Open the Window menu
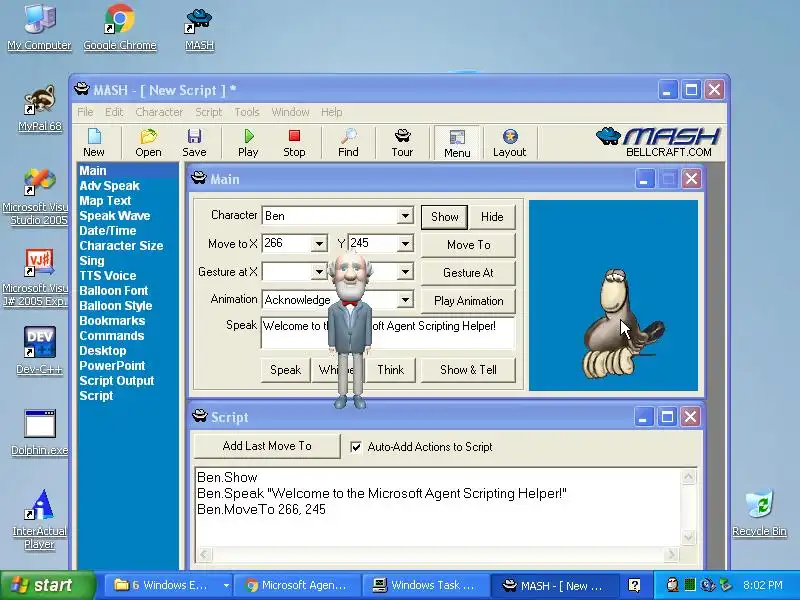 (290, 112)
